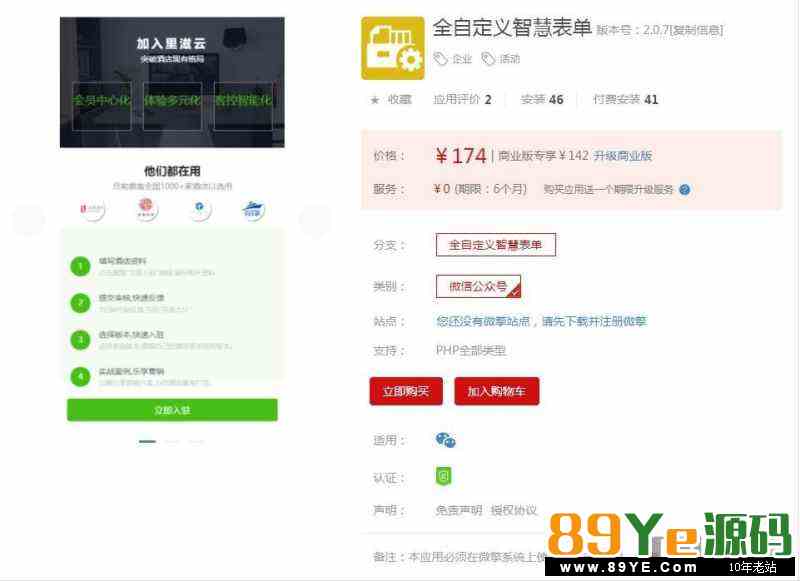Click the 活动 tag

pos(501,59)
